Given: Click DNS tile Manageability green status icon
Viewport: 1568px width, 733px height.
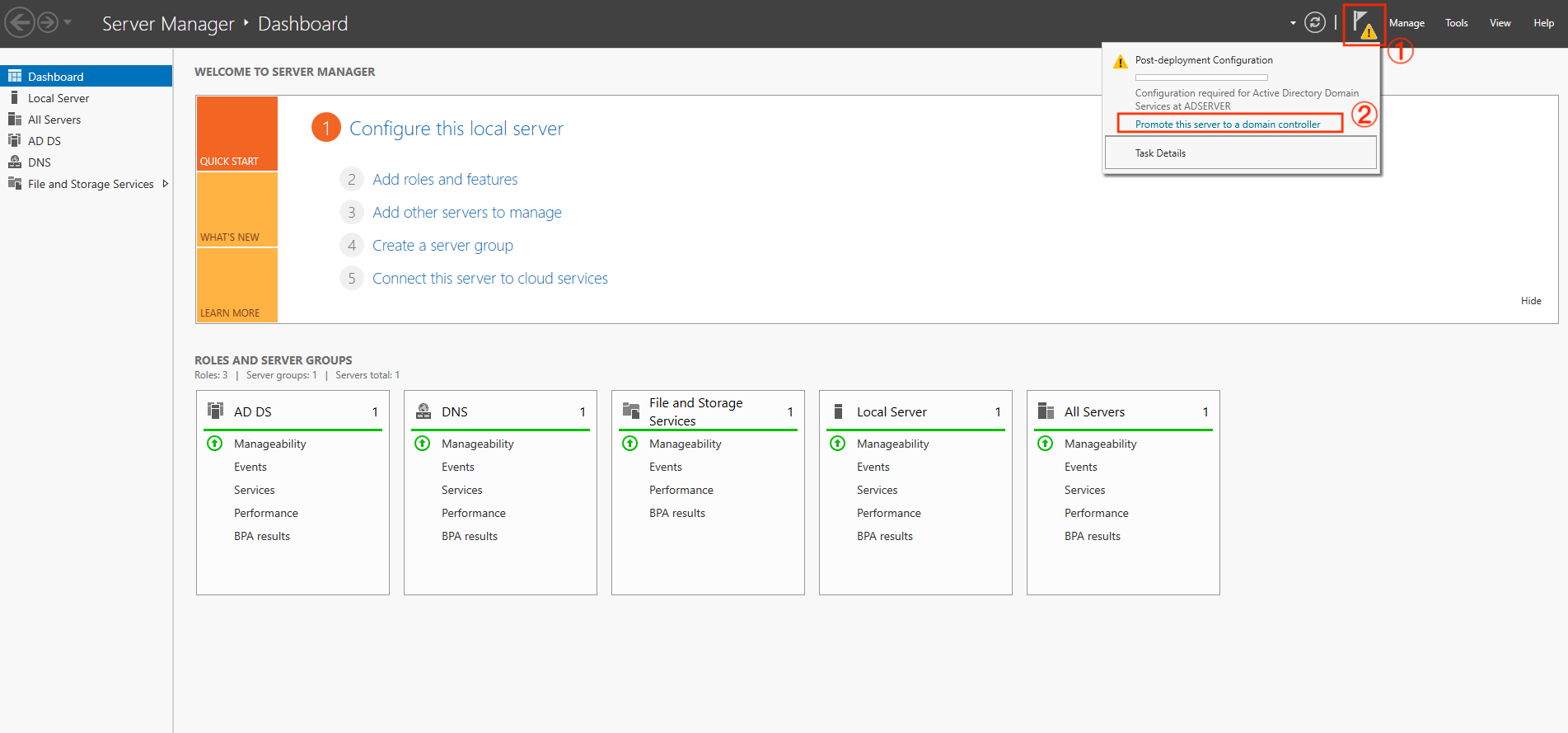Looking at the screenshot, I should tap(422, 443).
